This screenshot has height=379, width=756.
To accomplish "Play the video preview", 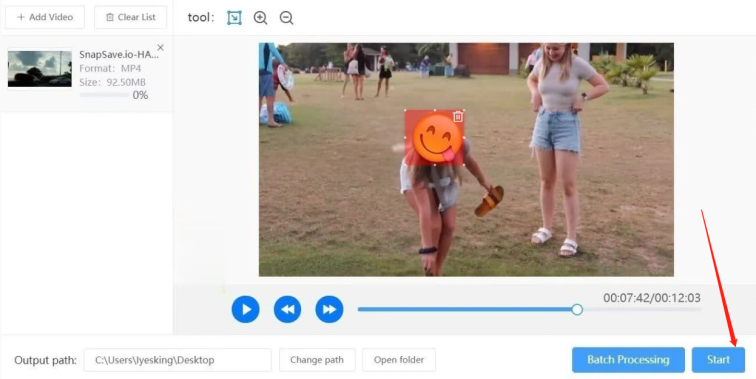I will (x=245, y=309).
